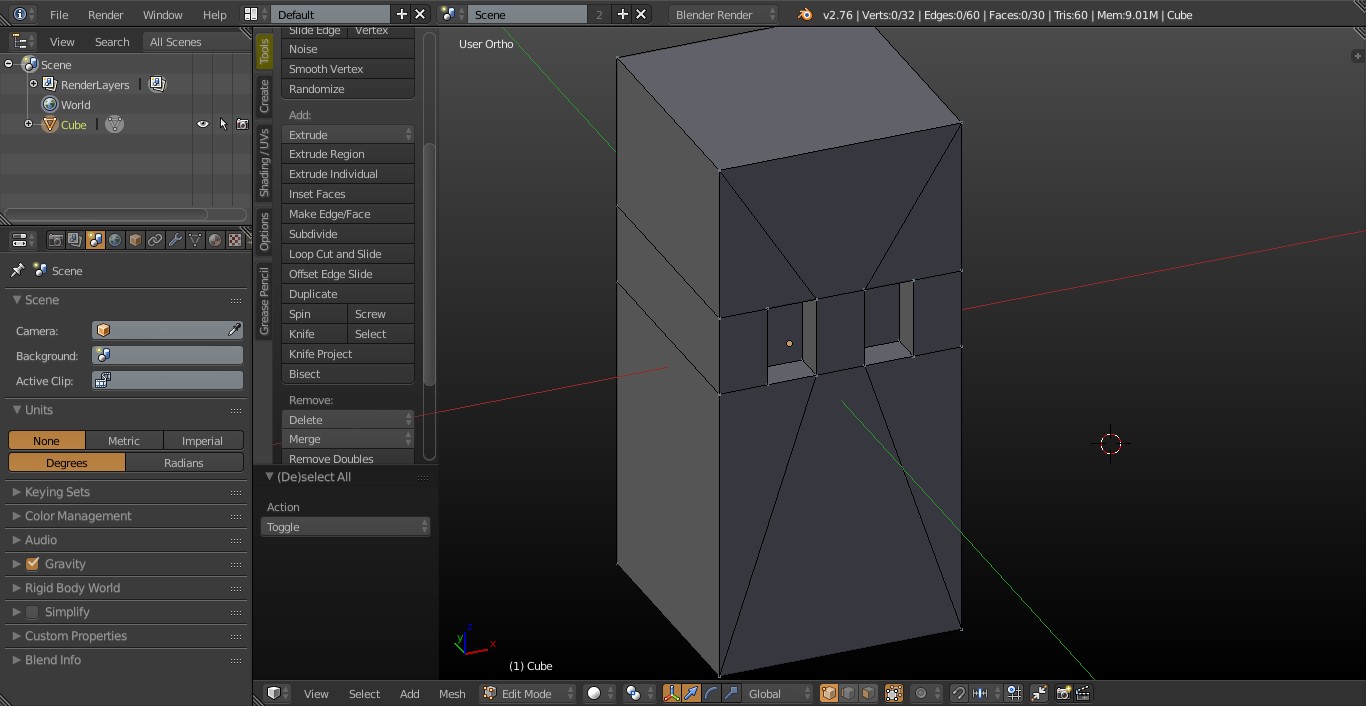Toggle Cube visibility eye icon
Viewport: 1366px width, 706px height.
tap(203, 125)
